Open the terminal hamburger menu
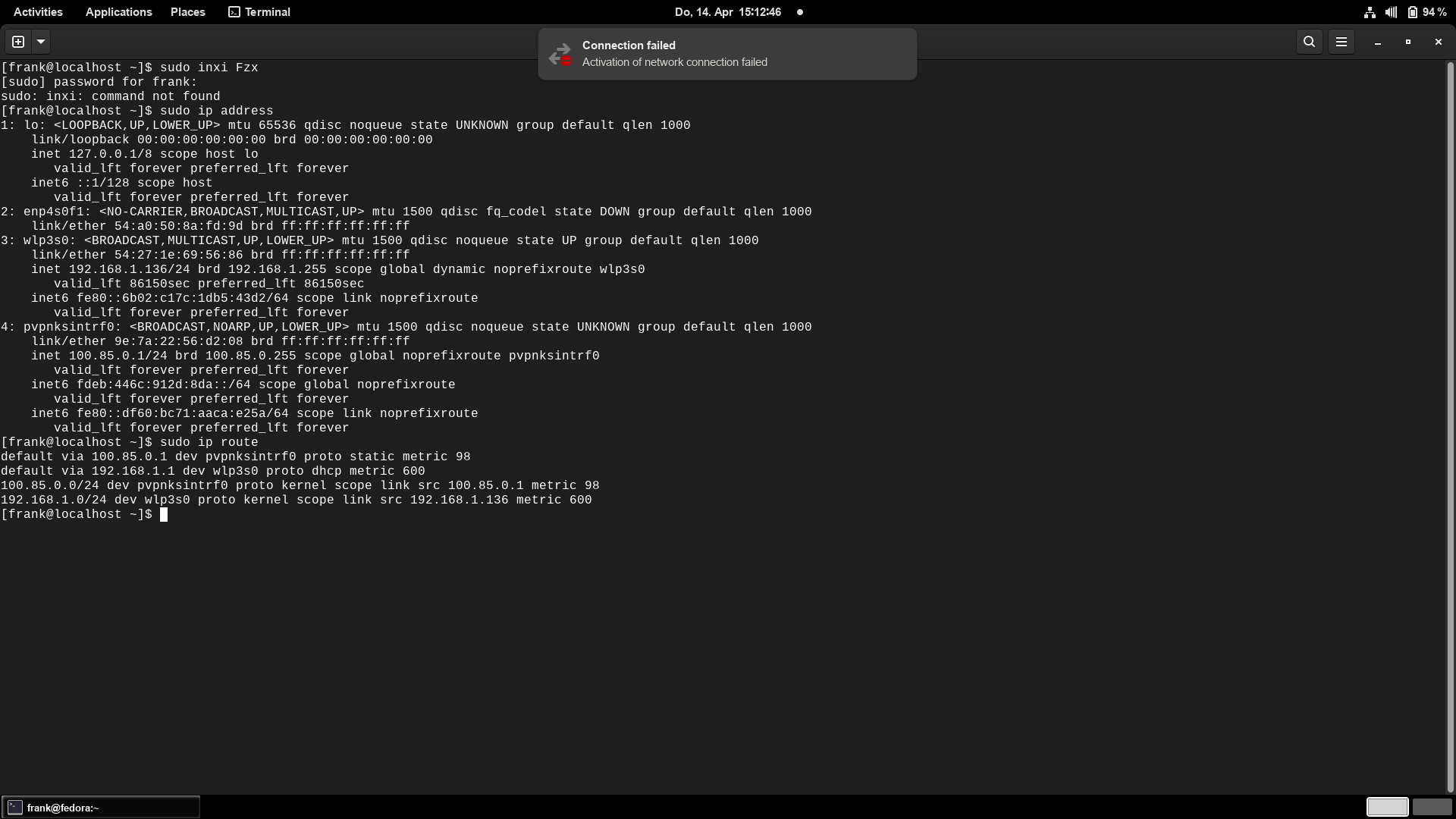1456x819 pixels. tap(1341, 42)
